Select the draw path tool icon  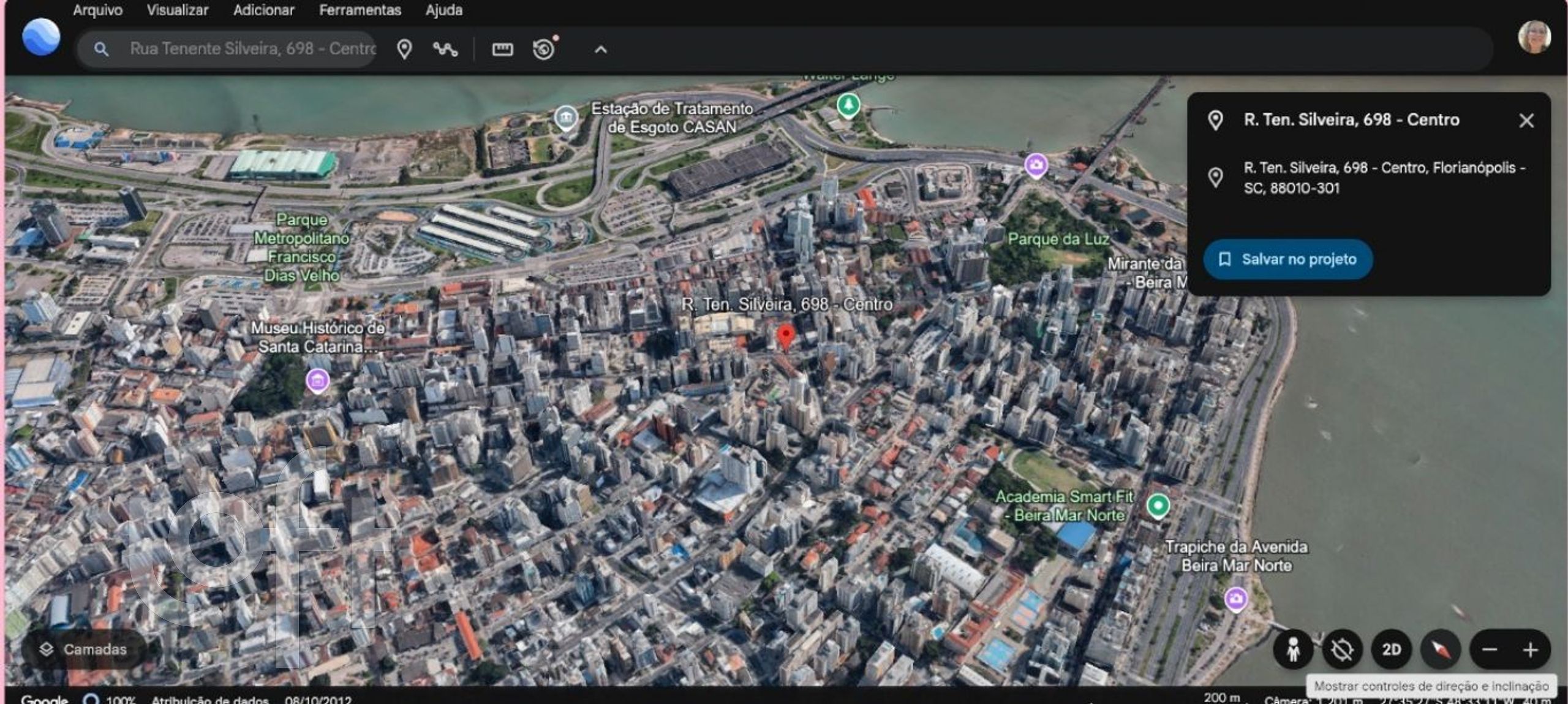click(x=445, y=49)
